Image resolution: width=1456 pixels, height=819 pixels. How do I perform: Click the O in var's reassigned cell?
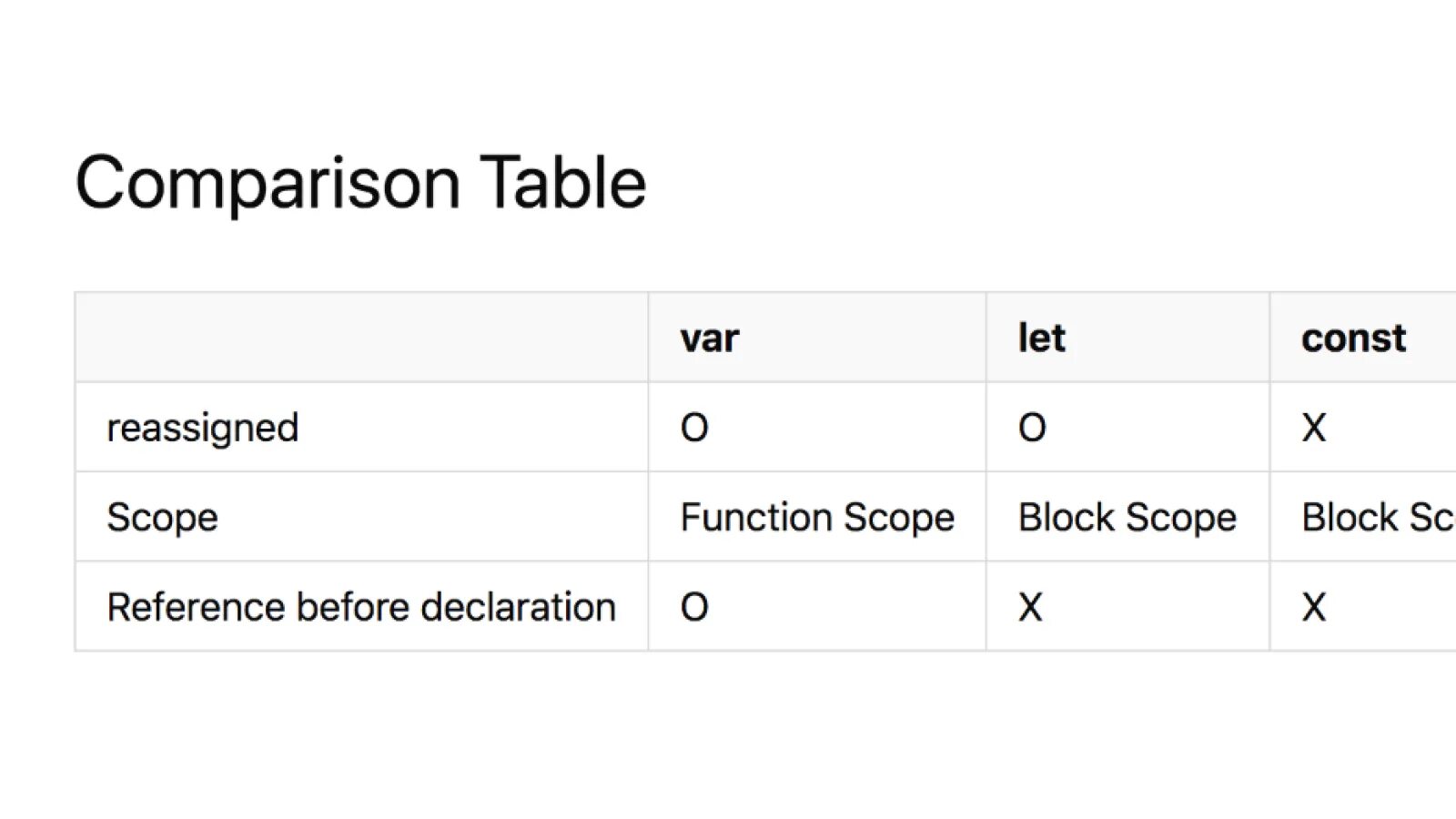click(x=694, y=428)
